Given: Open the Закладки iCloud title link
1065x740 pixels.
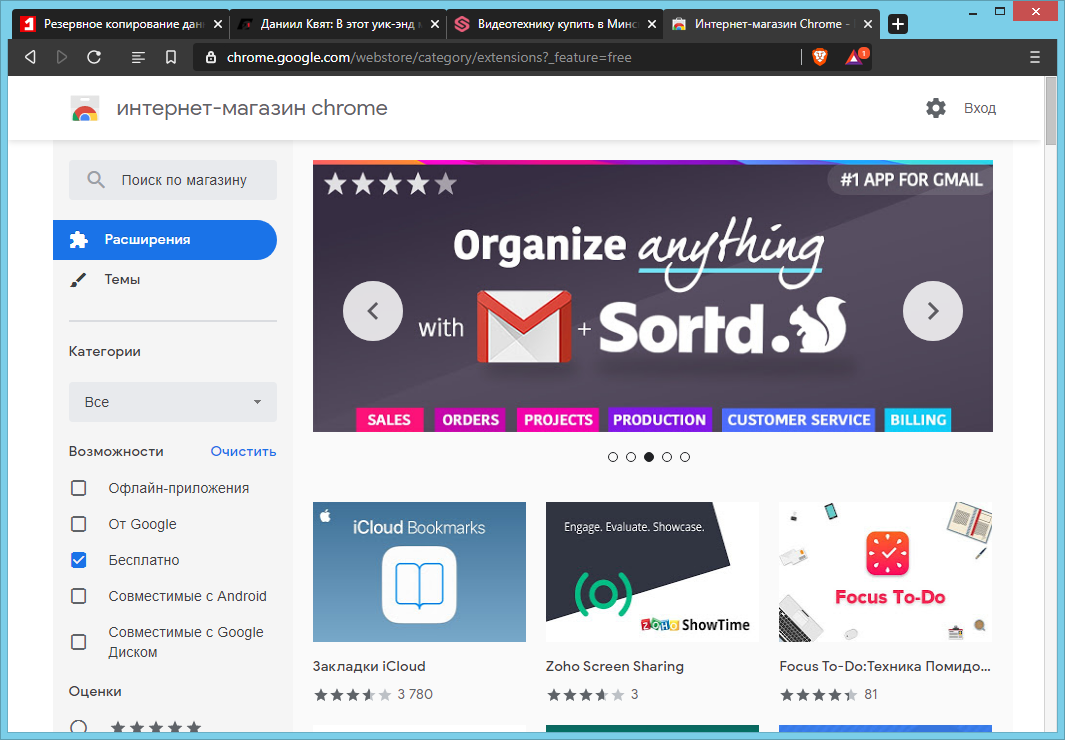Looking at the screenshot, I should [x=369, y=666].
